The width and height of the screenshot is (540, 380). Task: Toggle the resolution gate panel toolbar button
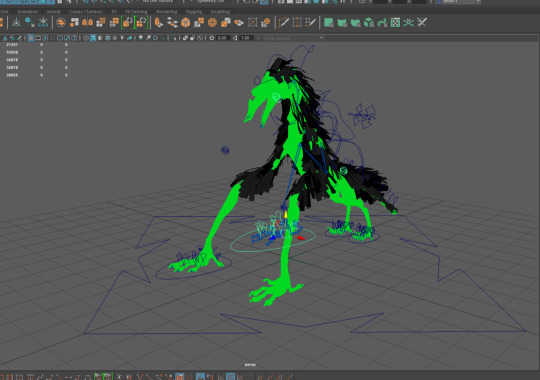pos(45,38)
